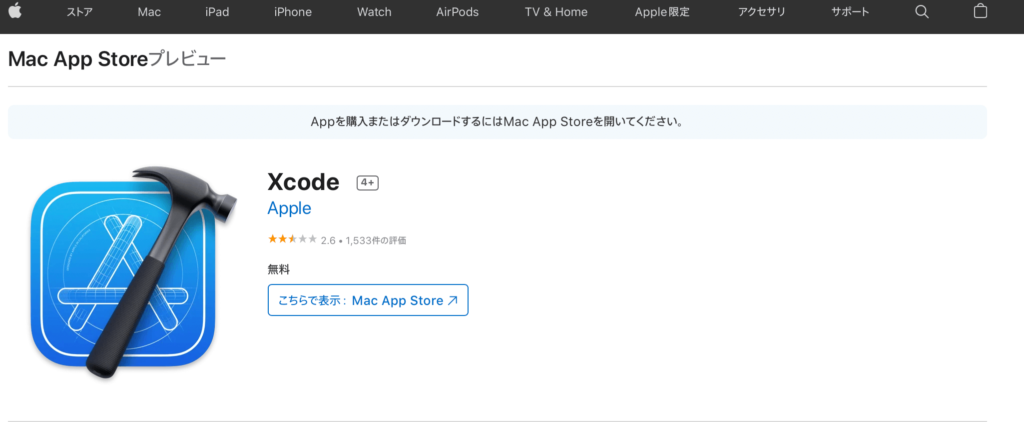This screenshot has width=1024, height=422.
Task: Click the 無料 price label
Action: [x=278, y=269]
